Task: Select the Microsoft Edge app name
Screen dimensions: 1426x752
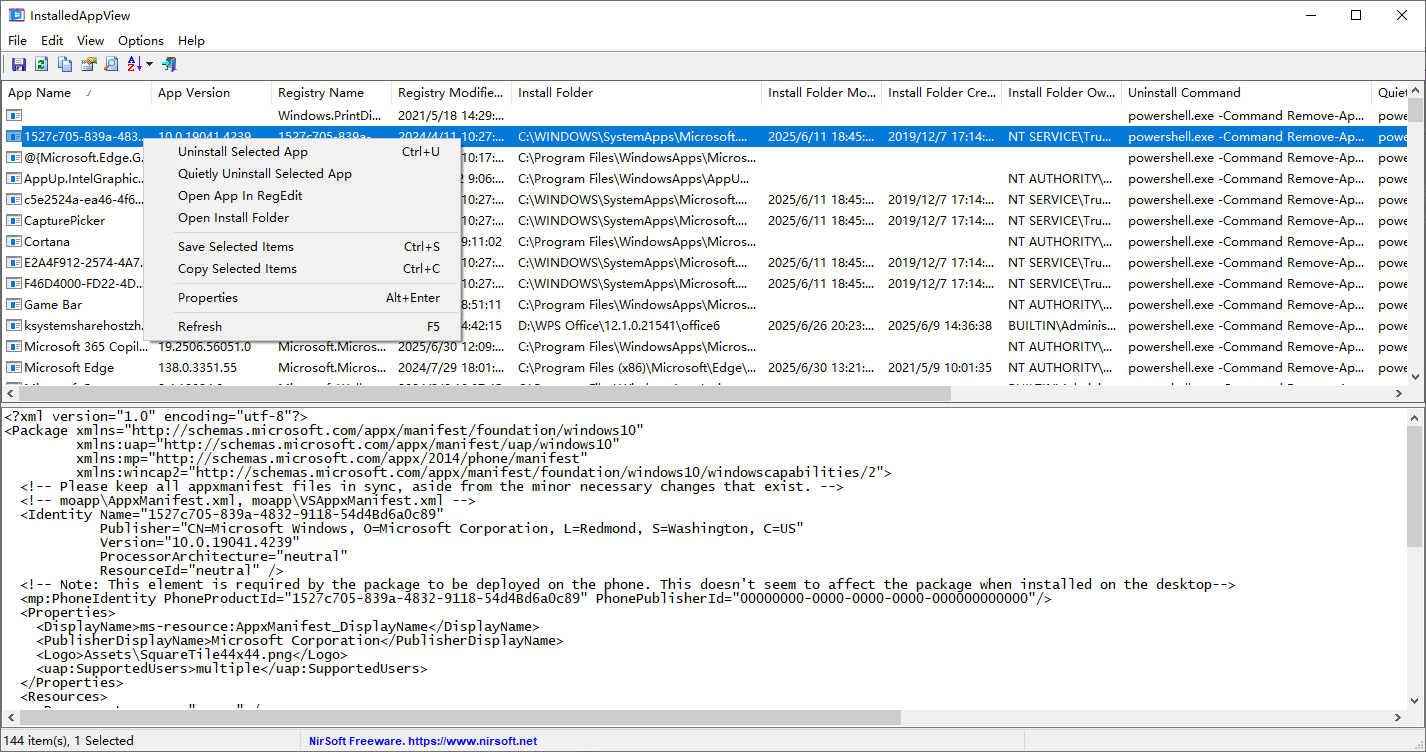Action: point(69,367)
